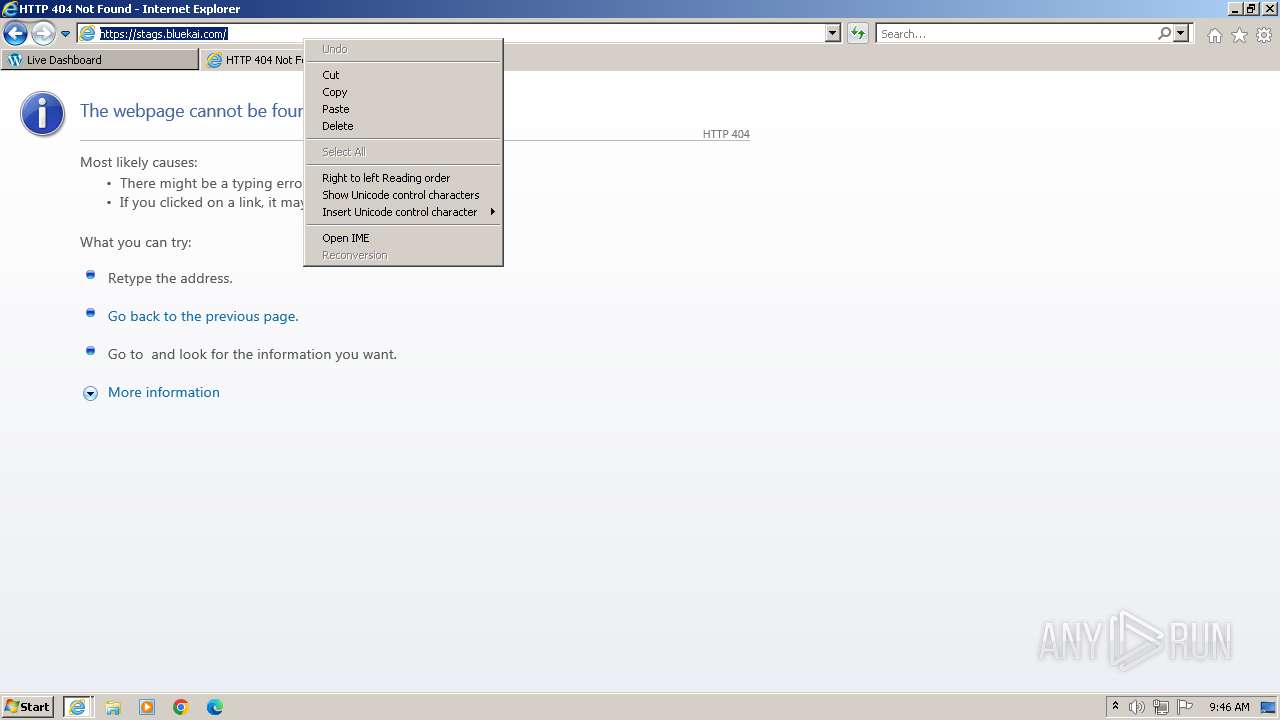The image size is (1280, 720).
Task: Open the media player taskbar icon
Action: [x=147, y=707]
